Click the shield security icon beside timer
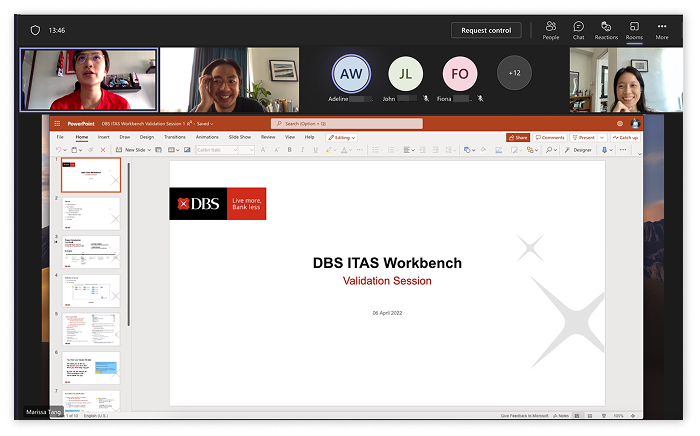The width and height of the screenshot is (700, 436). 35,30
